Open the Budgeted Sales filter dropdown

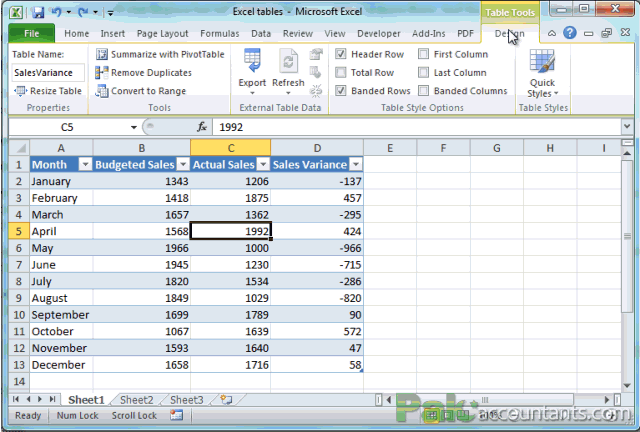point(183,165)
